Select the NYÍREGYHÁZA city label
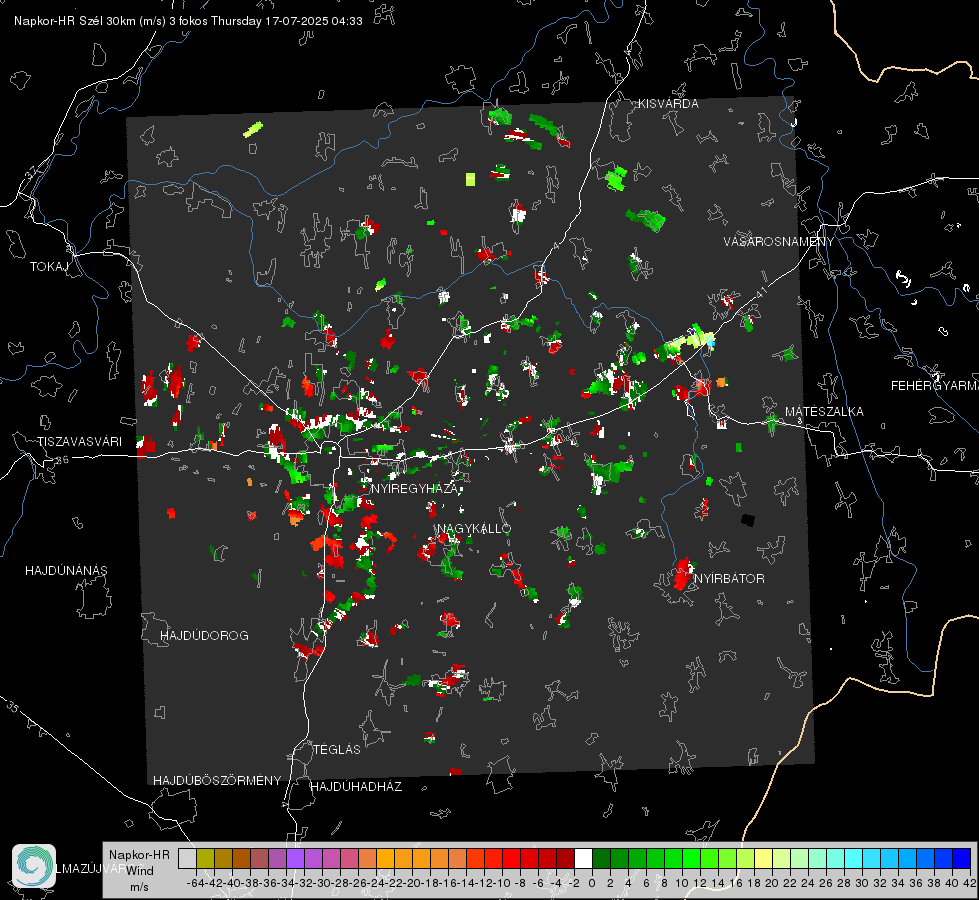979x900 pixels. click(x=414, y=488)
